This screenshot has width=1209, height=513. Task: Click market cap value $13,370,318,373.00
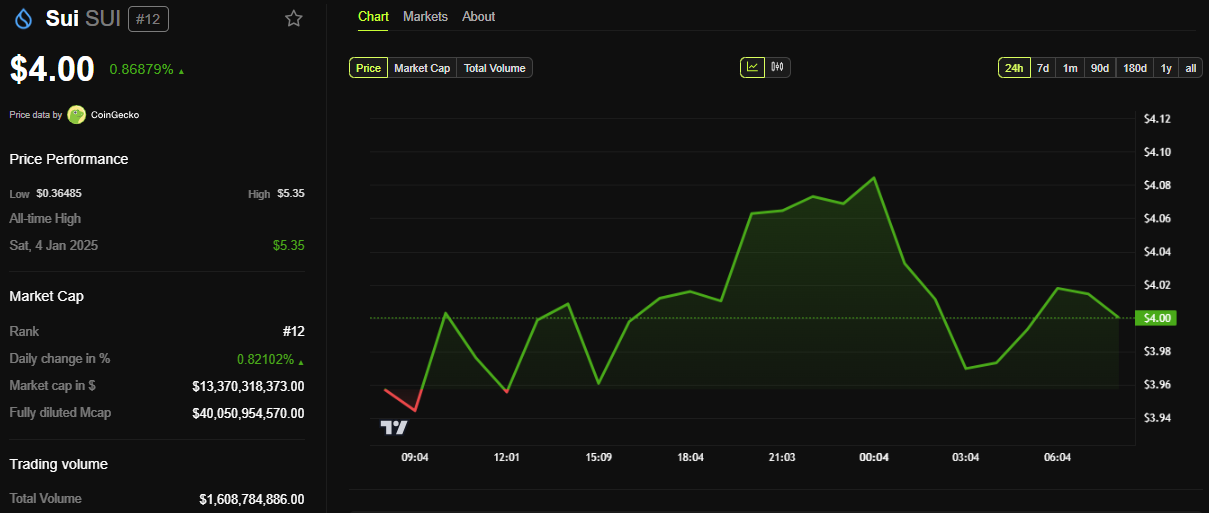[x=248, y=386]
